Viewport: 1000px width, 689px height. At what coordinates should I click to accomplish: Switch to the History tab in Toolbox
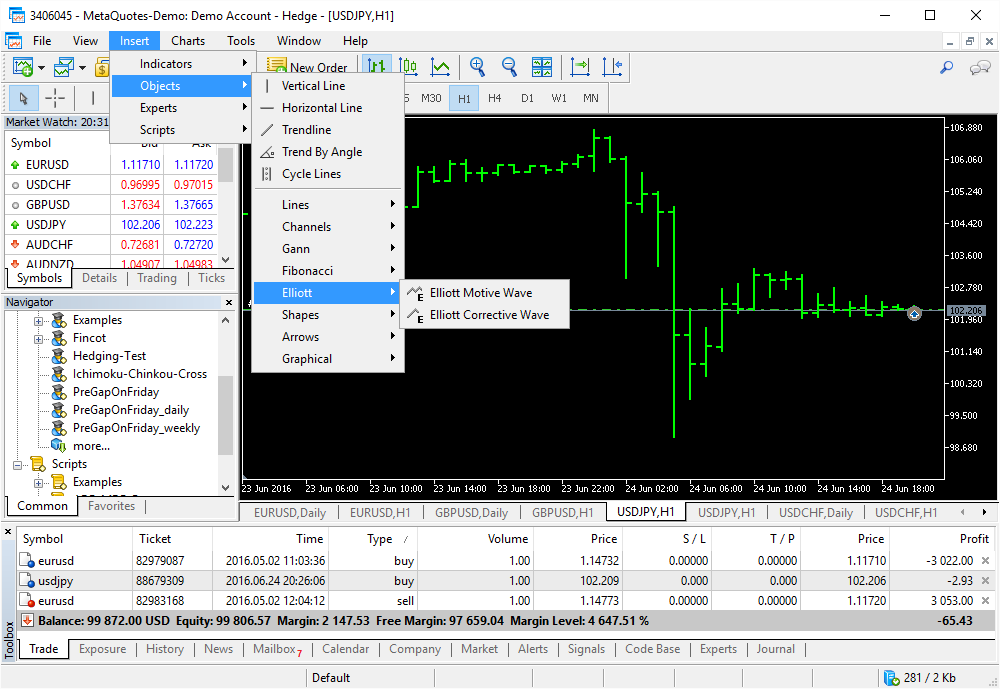pos(164,649)
